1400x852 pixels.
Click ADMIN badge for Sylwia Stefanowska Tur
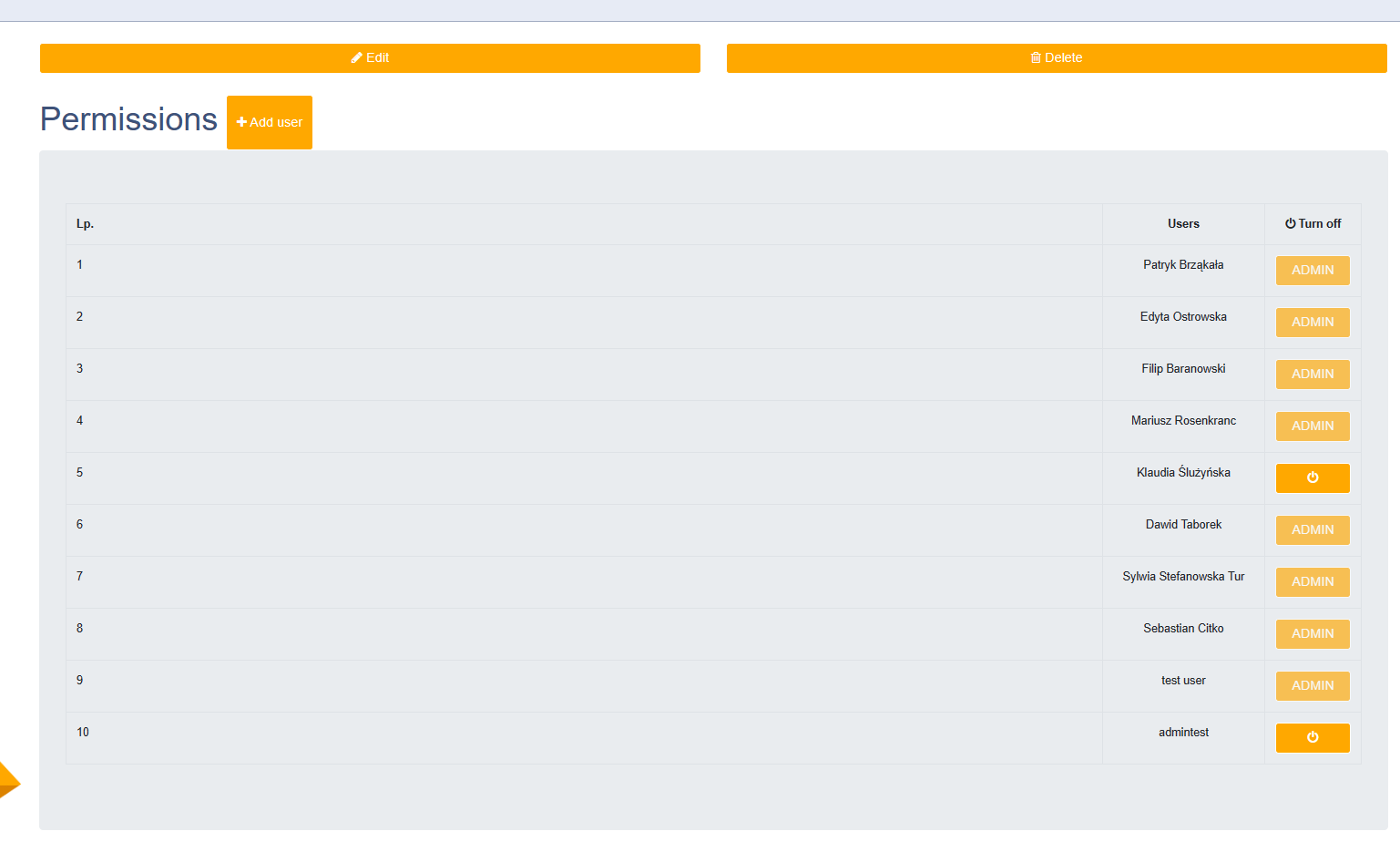1312,582
